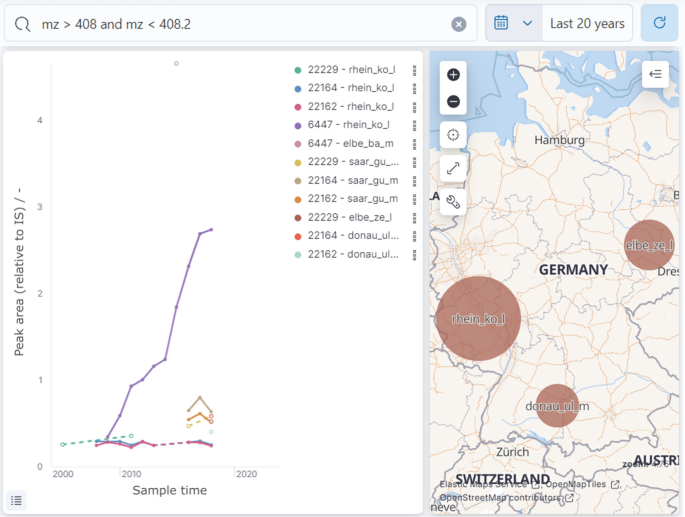
Task: Click the rhein_ko_l circle on the map
Action: click(x=478, y=318)
